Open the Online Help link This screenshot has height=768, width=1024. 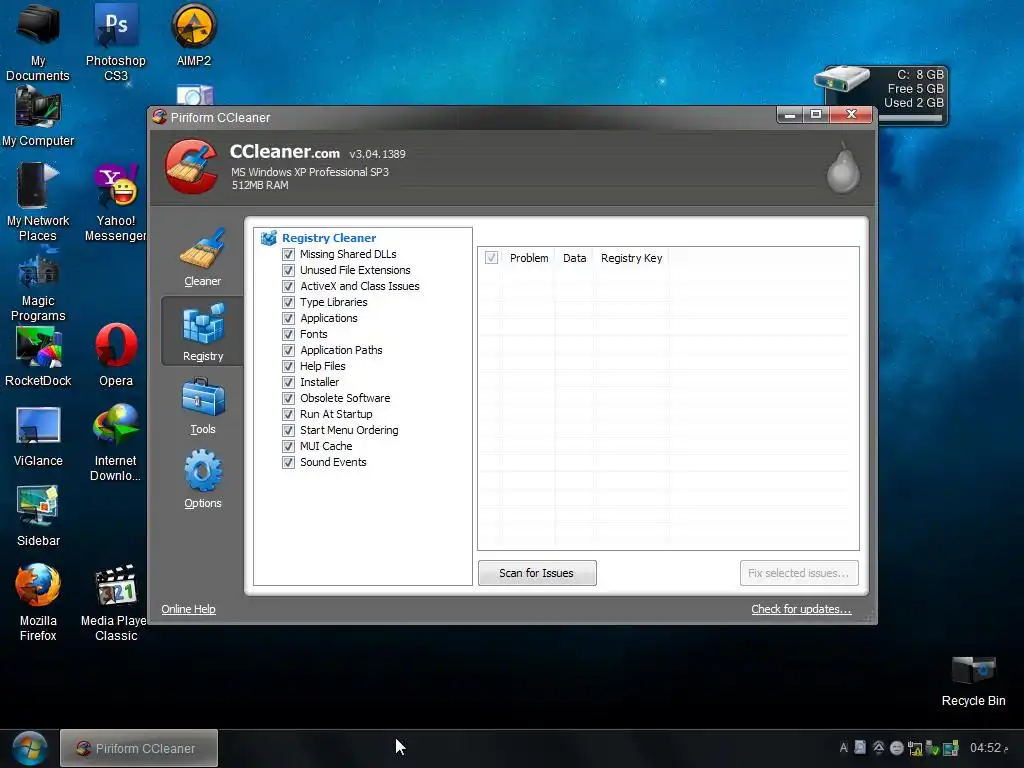tap(188, 609)
